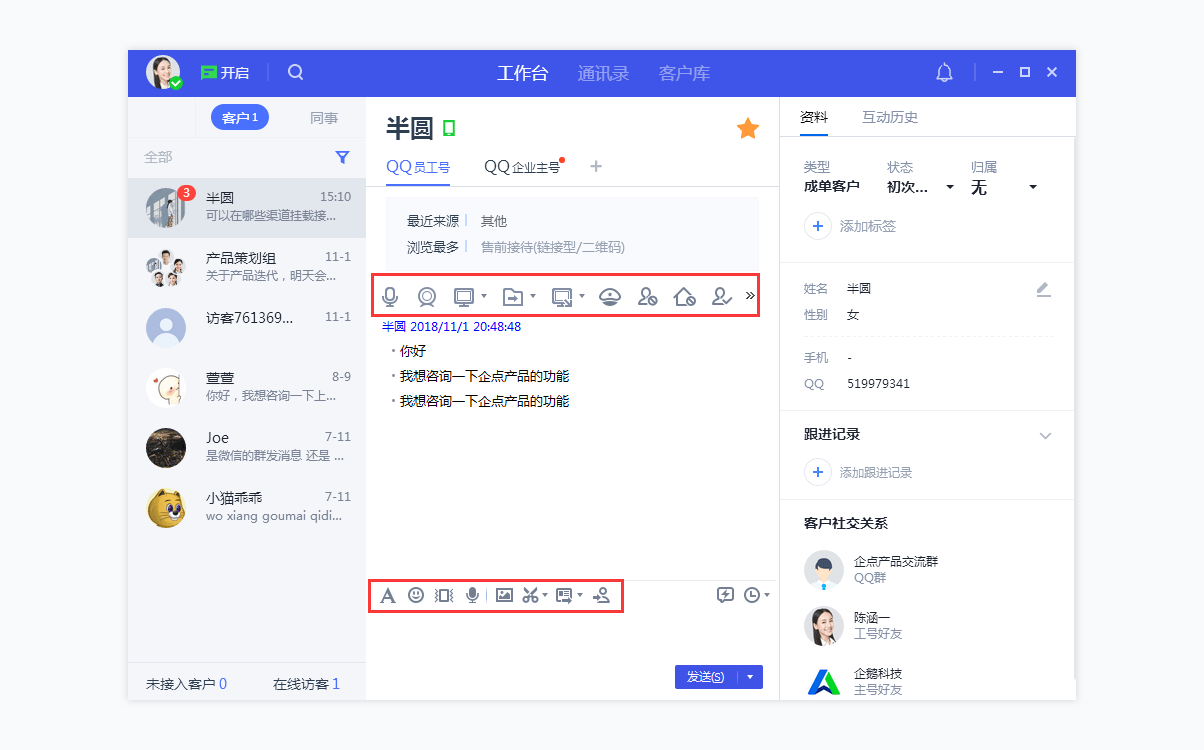
Task: Open the 通讯录 menu item
Action: 602,72
